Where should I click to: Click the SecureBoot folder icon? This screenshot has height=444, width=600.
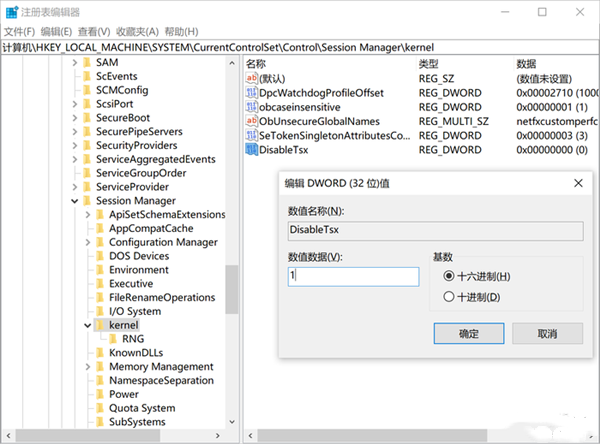pyautogui.click(x=88, y=118)
